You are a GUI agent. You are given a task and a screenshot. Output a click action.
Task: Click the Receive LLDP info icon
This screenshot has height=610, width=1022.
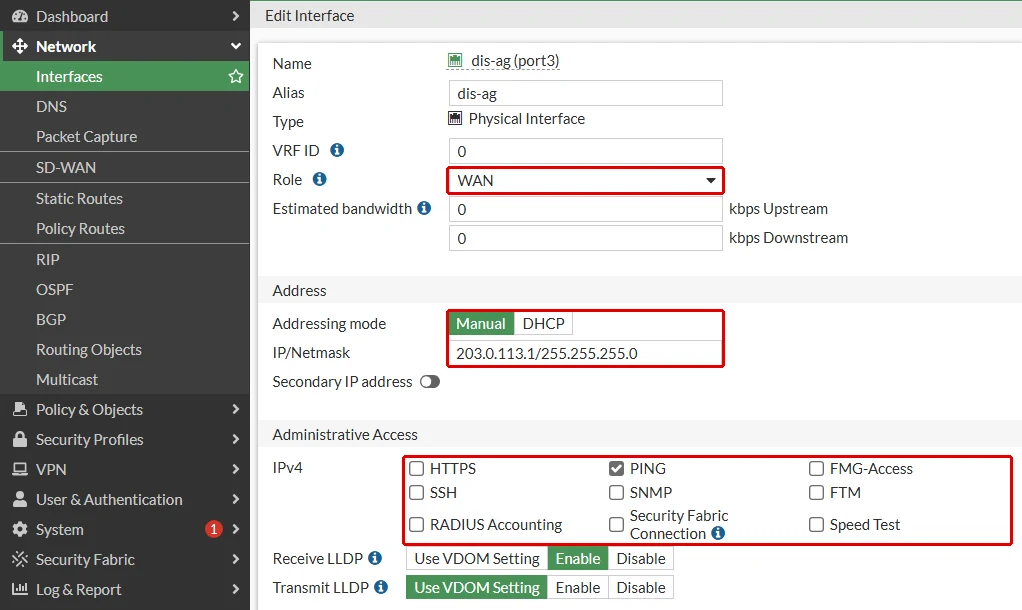[375, 558]
